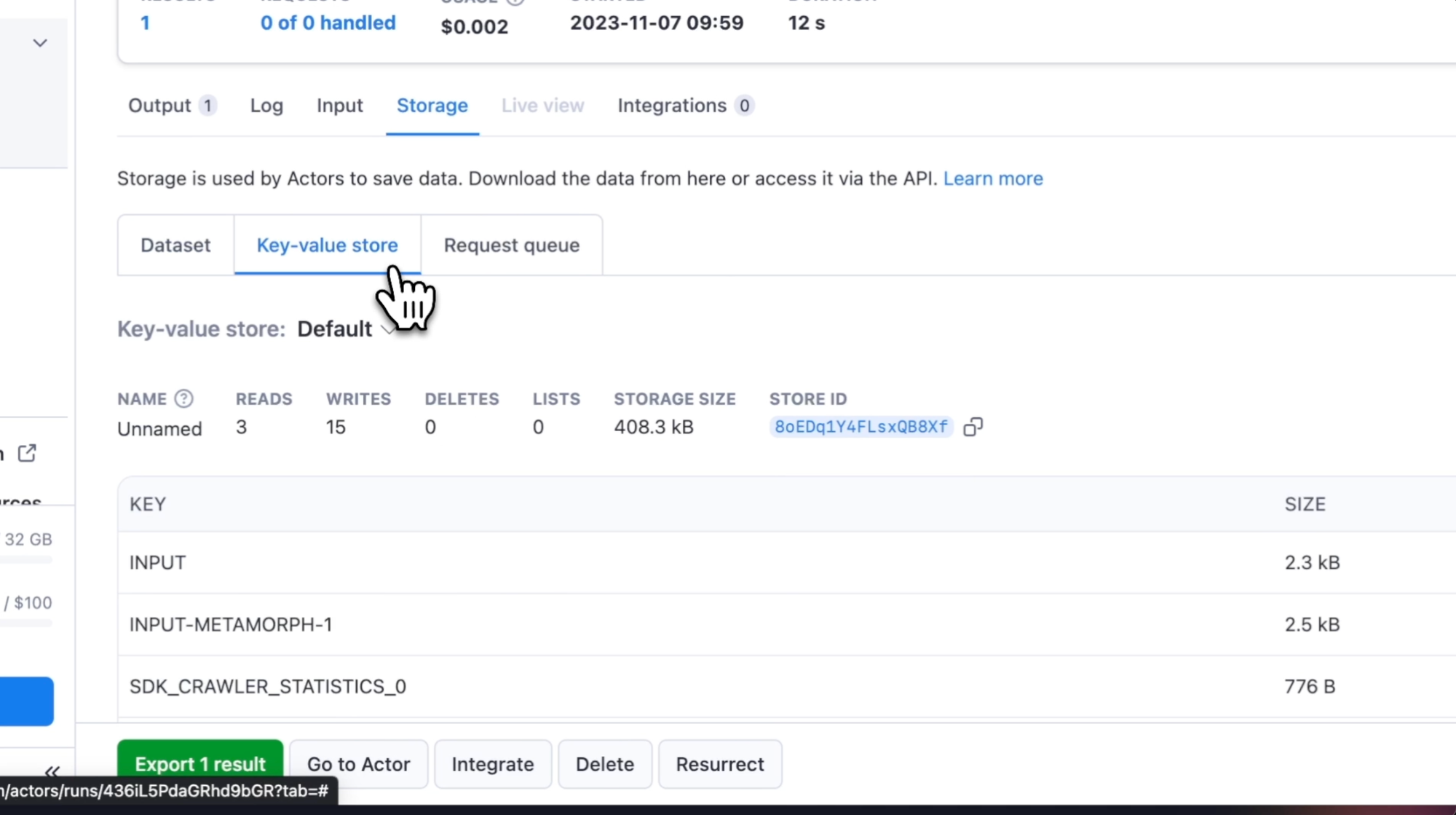Open the Integrations tab
The image size is (1456, 815).
click(685, 106)
